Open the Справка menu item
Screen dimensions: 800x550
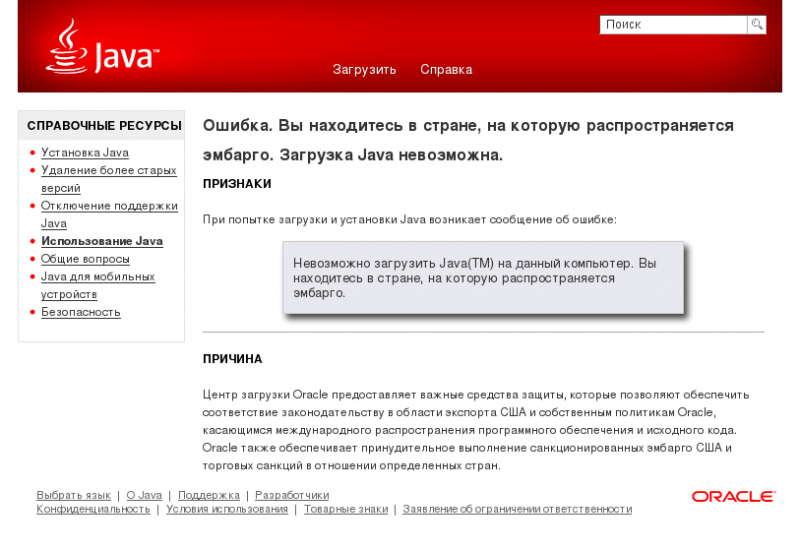coord(446,69)
